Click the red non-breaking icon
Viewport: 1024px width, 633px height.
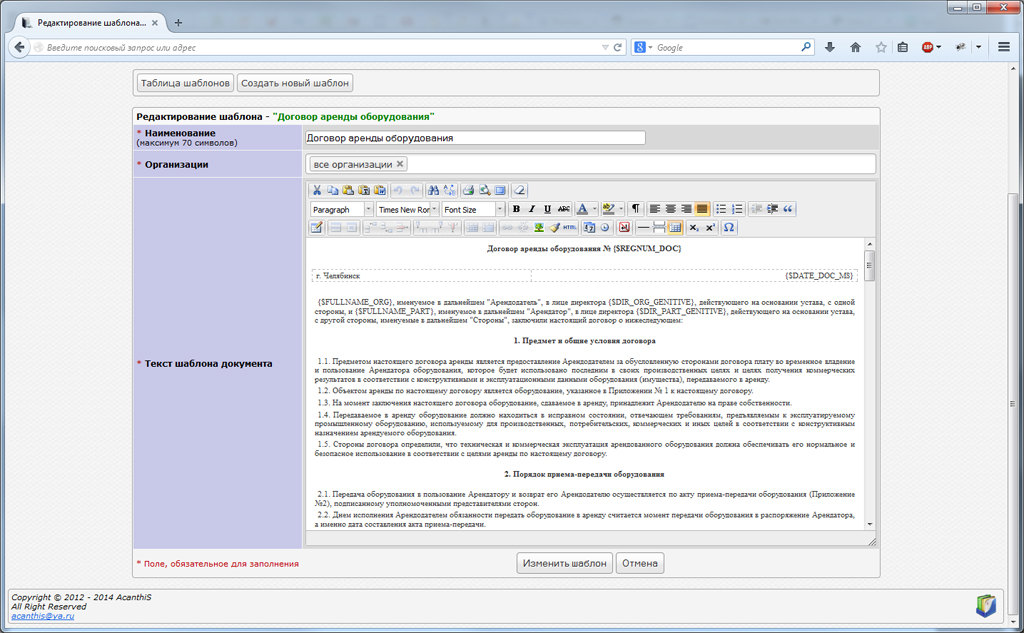pyautogui.click(x=624, y=227)
